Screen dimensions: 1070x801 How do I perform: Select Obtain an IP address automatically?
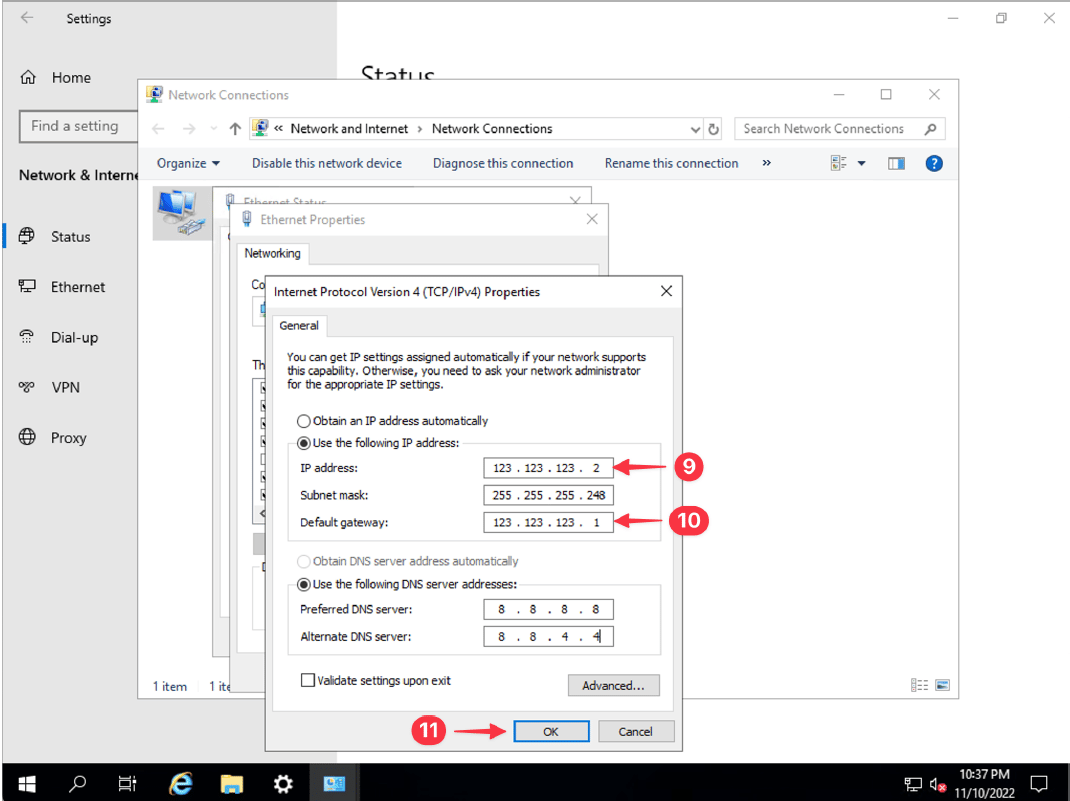[x=304, y=421]
